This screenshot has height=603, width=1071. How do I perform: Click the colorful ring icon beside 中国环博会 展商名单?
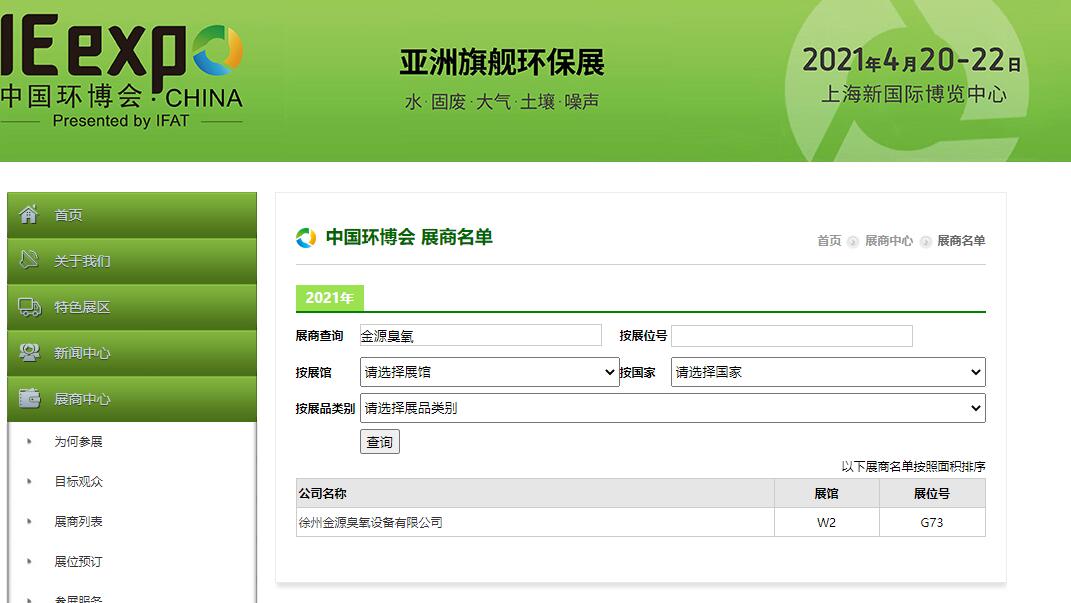click(x=306, y=238)
